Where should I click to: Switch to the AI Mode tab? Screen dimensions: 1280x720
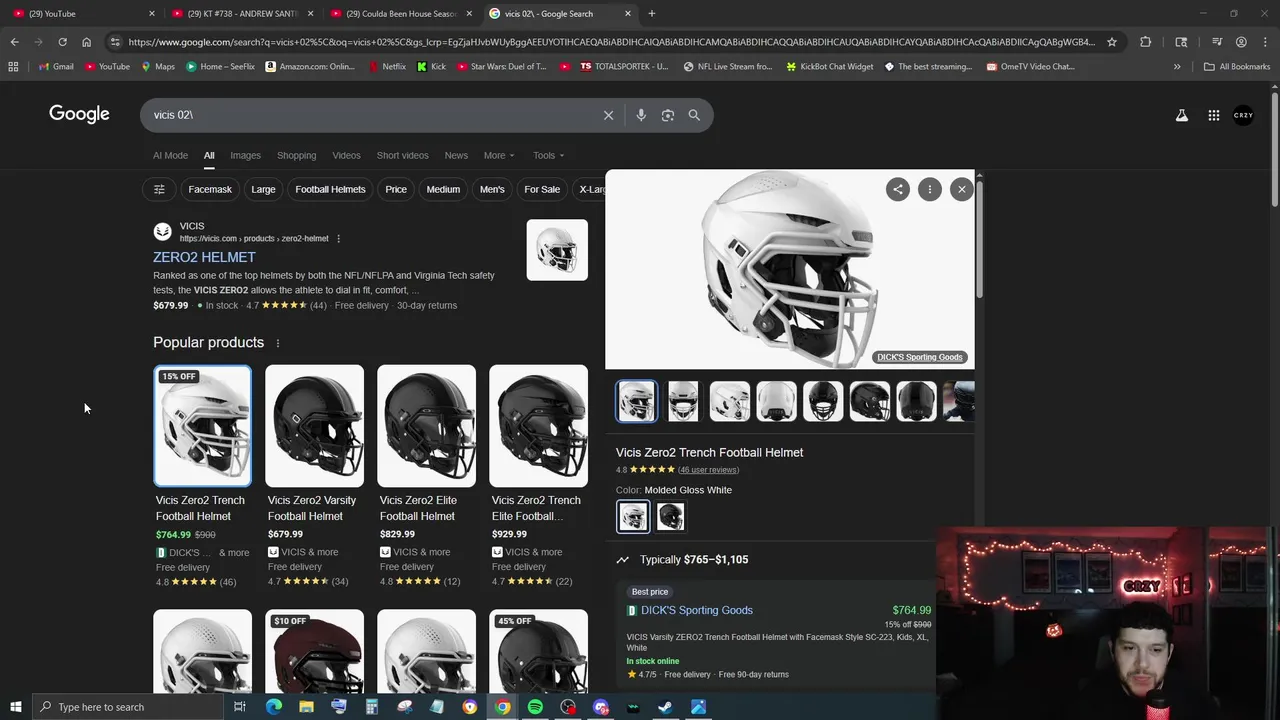coord(170,155)
